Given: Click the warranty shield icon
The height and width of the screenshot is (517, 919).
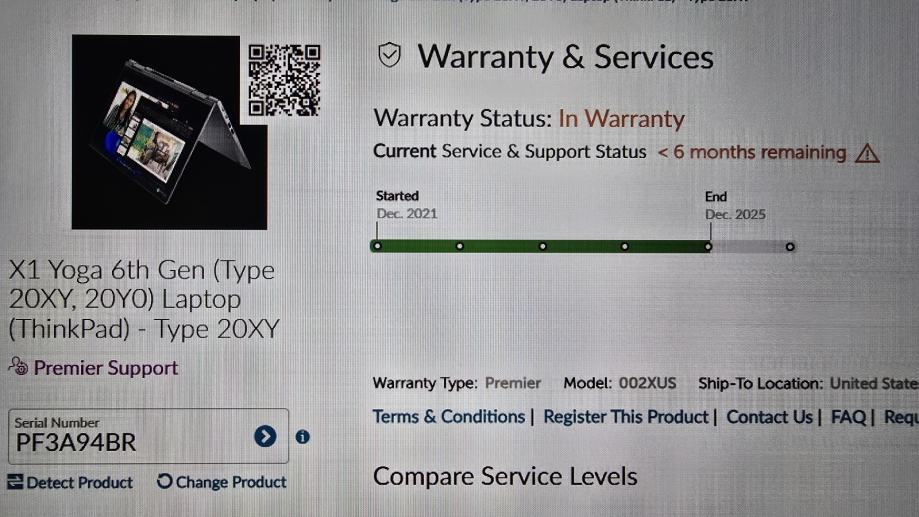Looking at the screenshot, I should click(x=389, y=56).
